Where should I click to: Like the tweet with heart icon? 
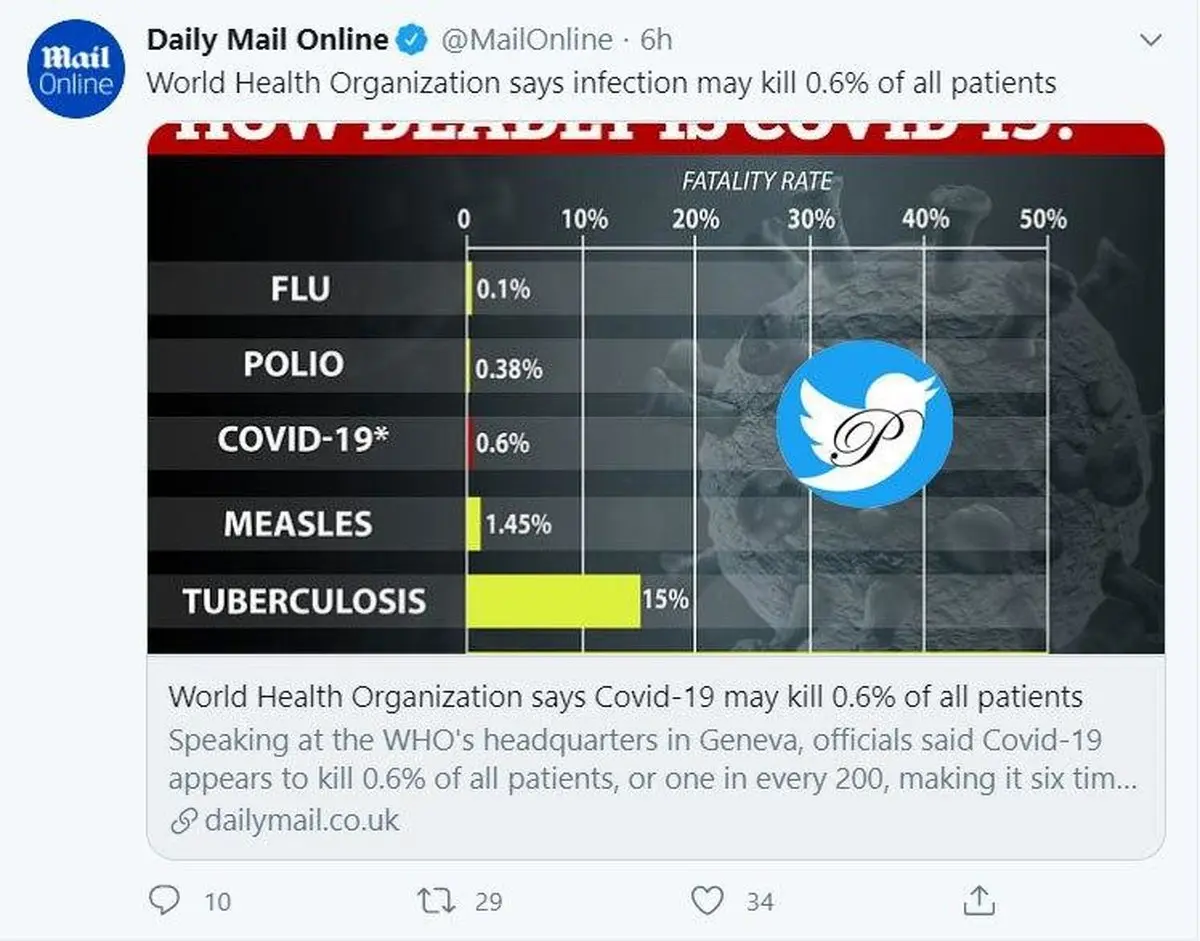pos(708,901)
